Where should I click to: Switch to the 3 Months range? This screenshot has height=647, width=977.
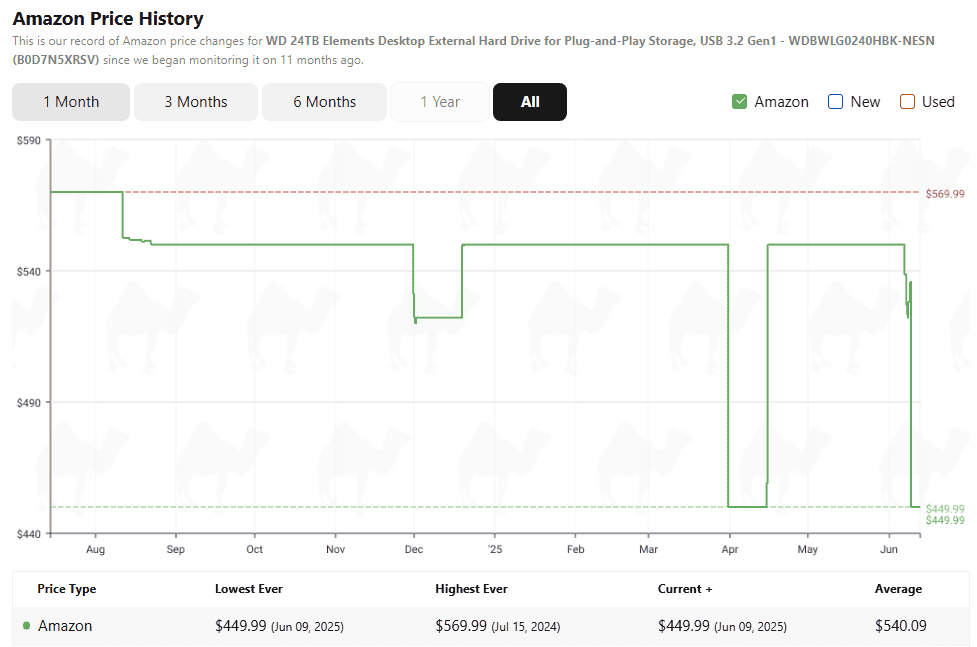pos(196,102)
